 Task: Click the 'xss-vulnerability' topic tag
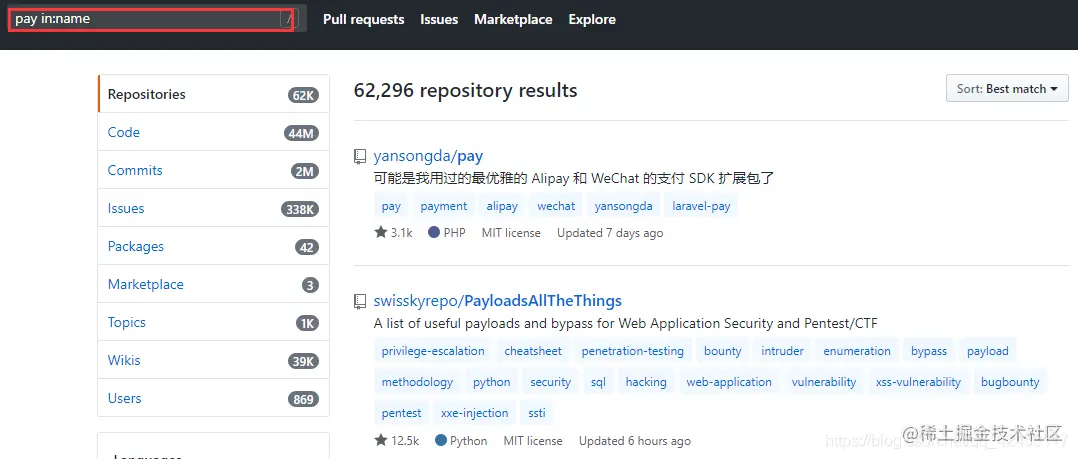918,382
